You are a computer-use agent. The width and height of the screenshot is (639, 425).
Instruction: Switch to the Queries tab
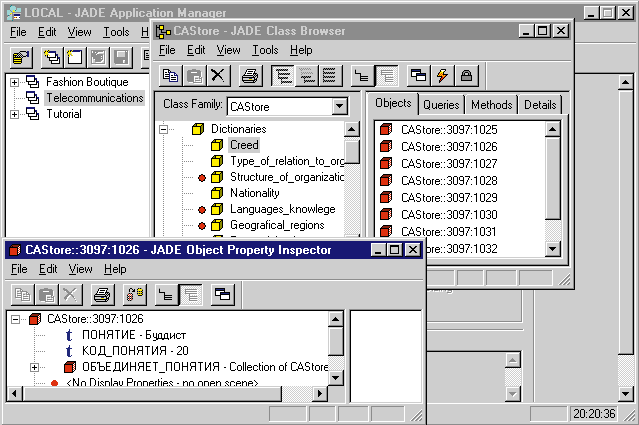point(441,105)
